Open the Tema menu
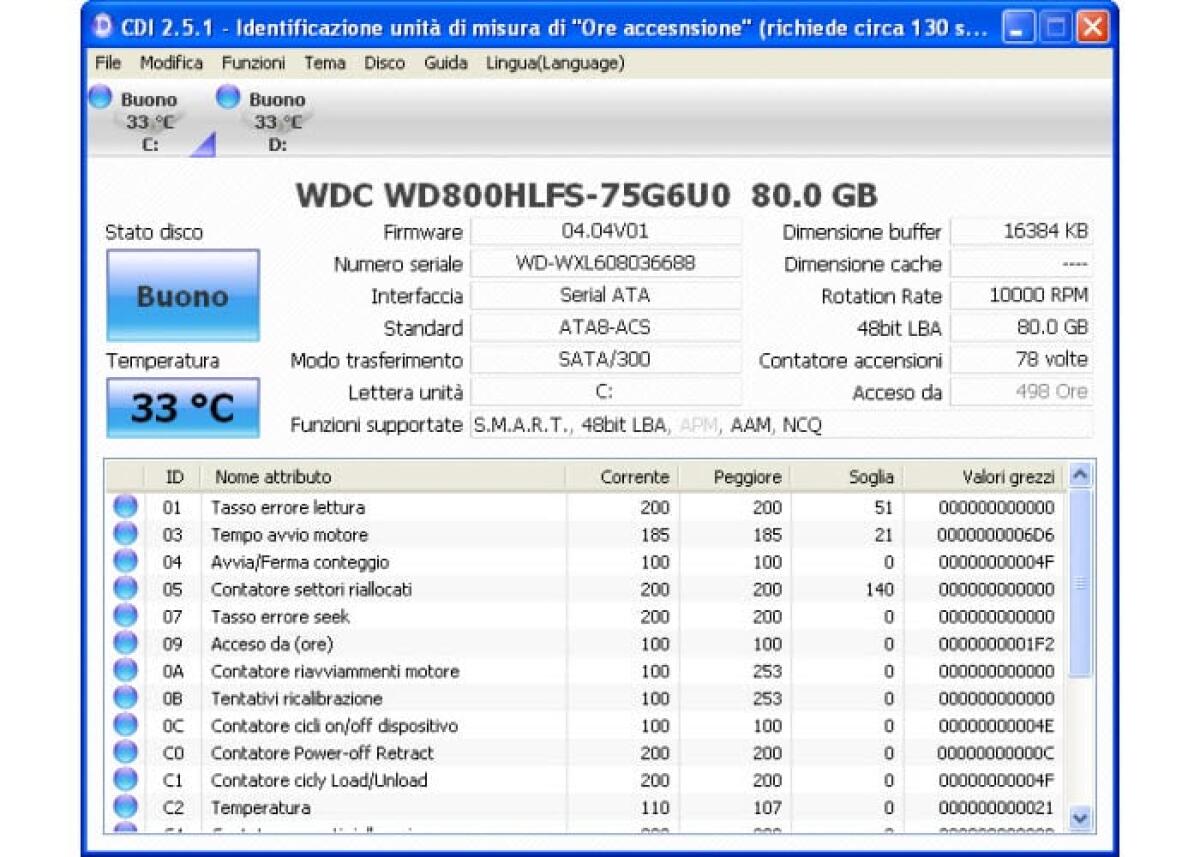The width and height of the screenshot is (1200, 857). [323, 63]
